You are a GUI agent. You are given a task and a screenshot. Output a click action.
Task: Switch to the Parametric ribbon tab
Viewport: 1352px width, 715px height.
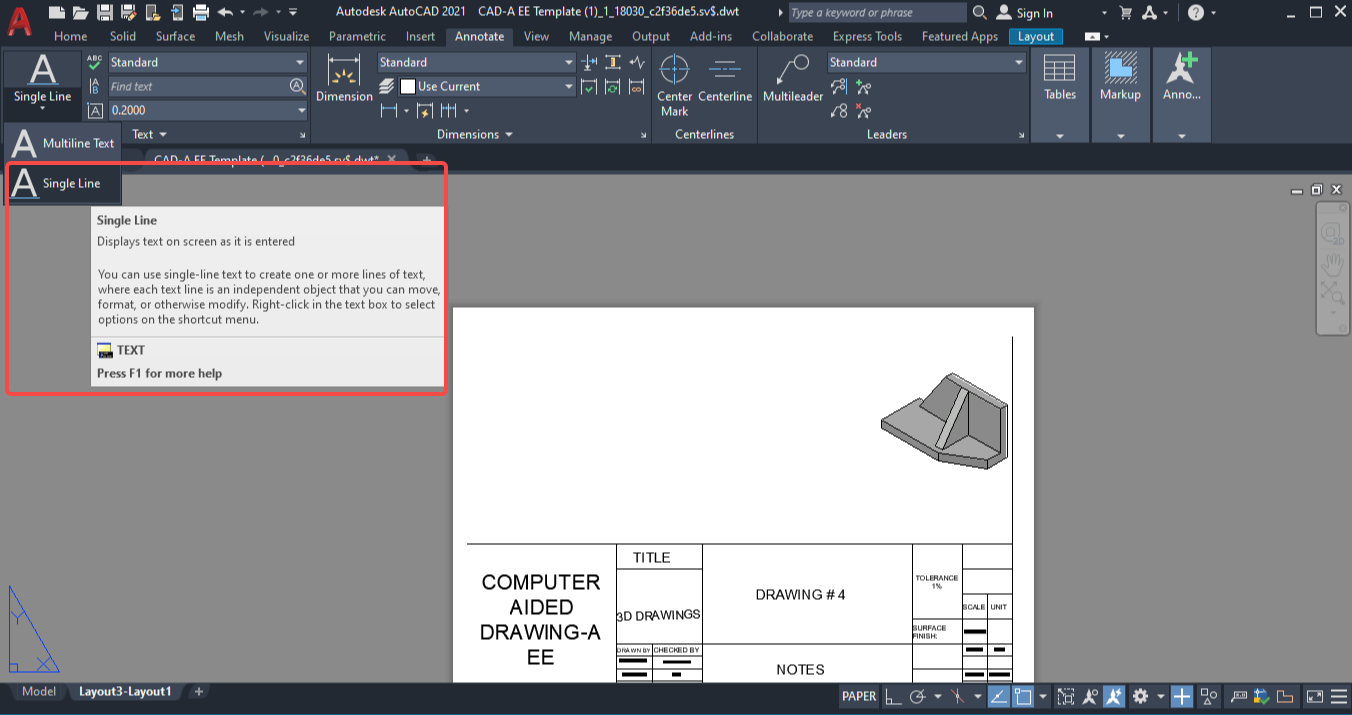point(357,36)
